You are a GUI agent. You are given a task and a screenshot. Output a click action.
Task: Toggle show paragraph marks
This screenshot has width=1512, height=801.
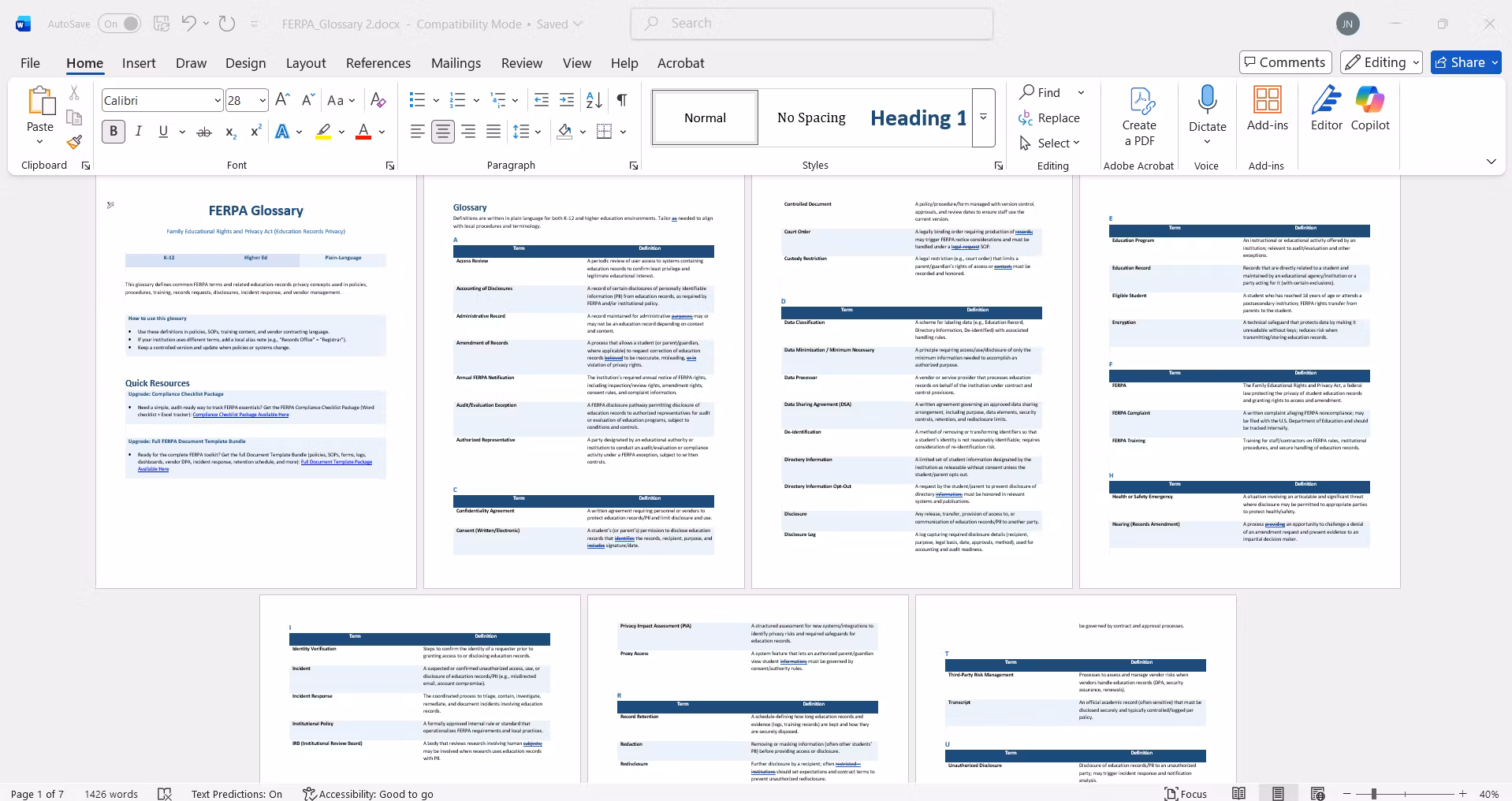click(622, 100)
